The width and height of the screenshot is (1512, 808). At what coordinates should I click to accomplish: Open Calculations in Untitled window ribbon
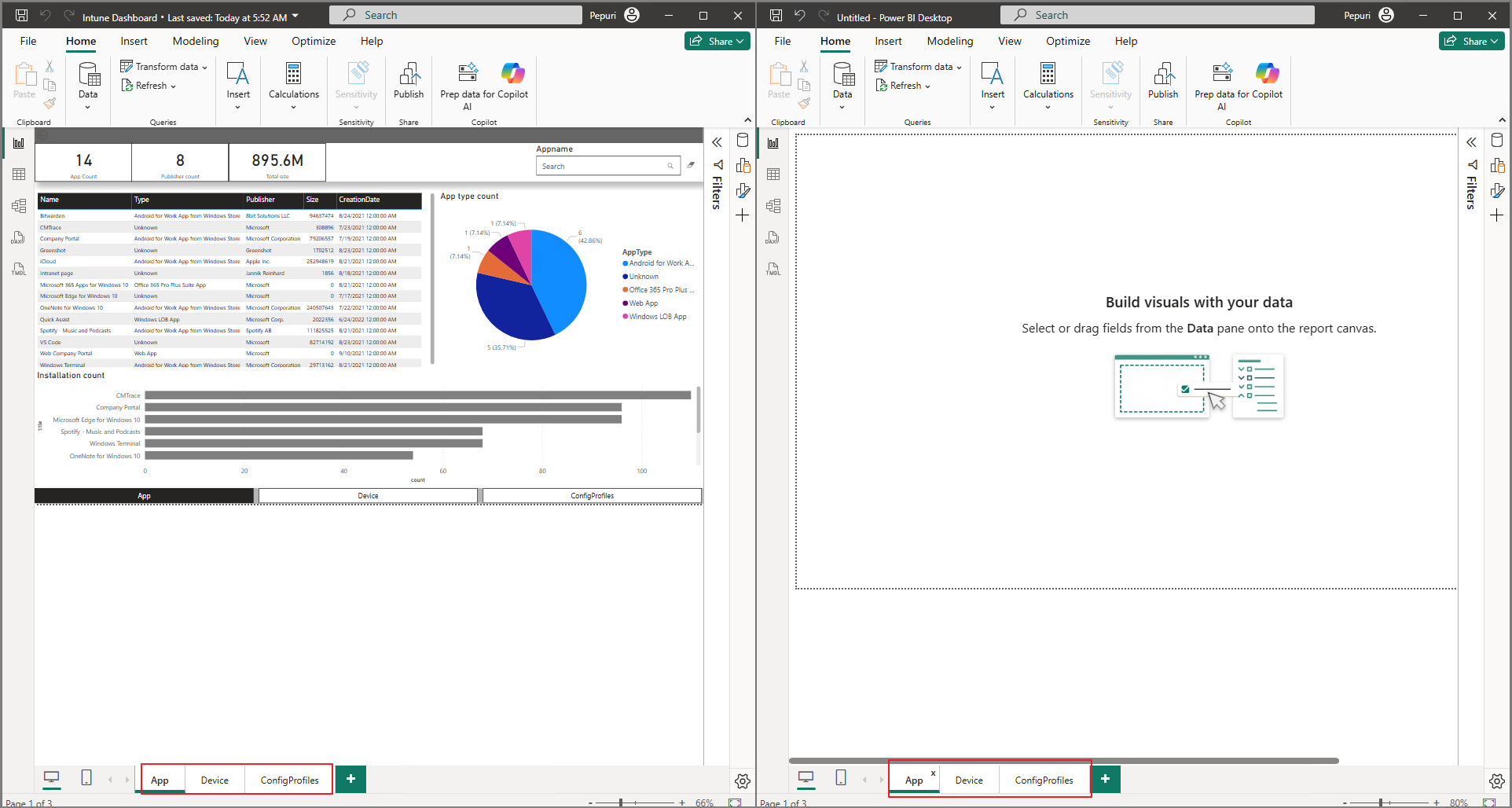coord(1048,85)
